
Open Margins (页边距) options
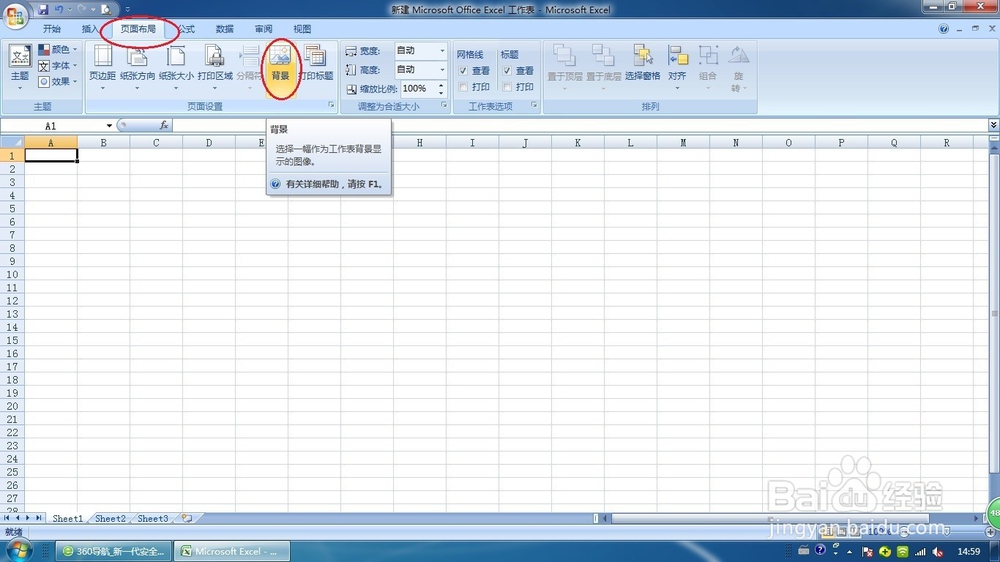pyautogui.click(x=102, y=67)
